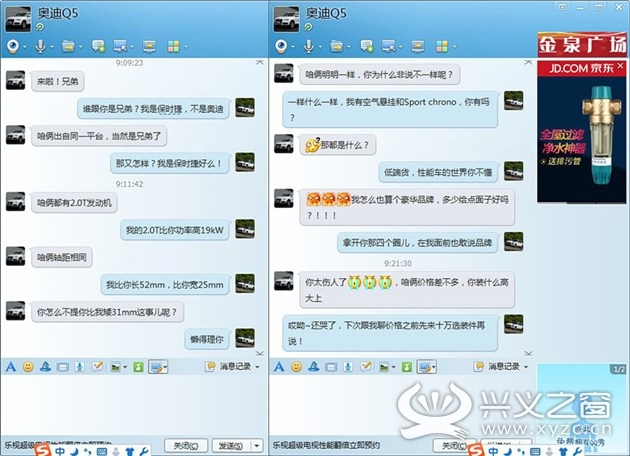Click 关闭(C) button in left window
The height and width of the screenshot is (456, 630).
[x=186, y=446]
